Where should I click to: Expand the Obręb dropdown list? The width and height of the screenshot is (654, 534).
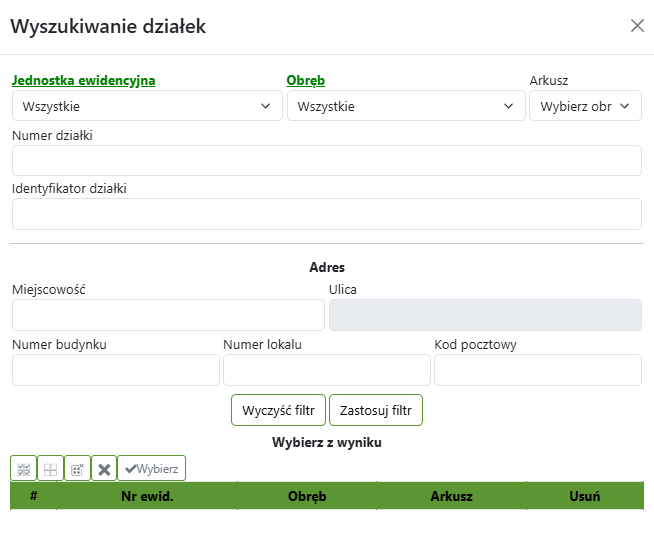(405, 106)
